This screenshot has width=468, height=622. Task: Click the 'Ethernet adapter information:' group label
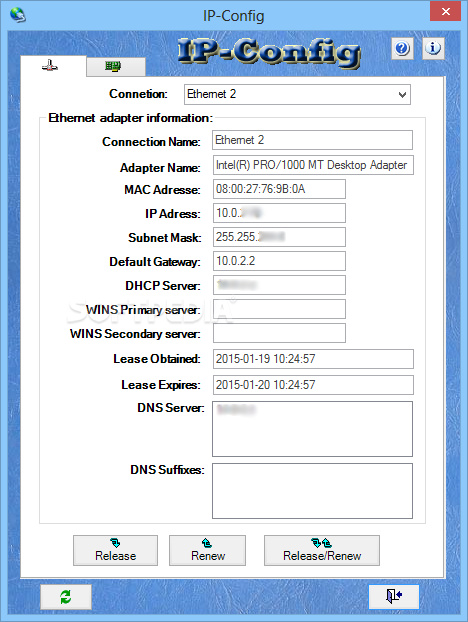130,118
